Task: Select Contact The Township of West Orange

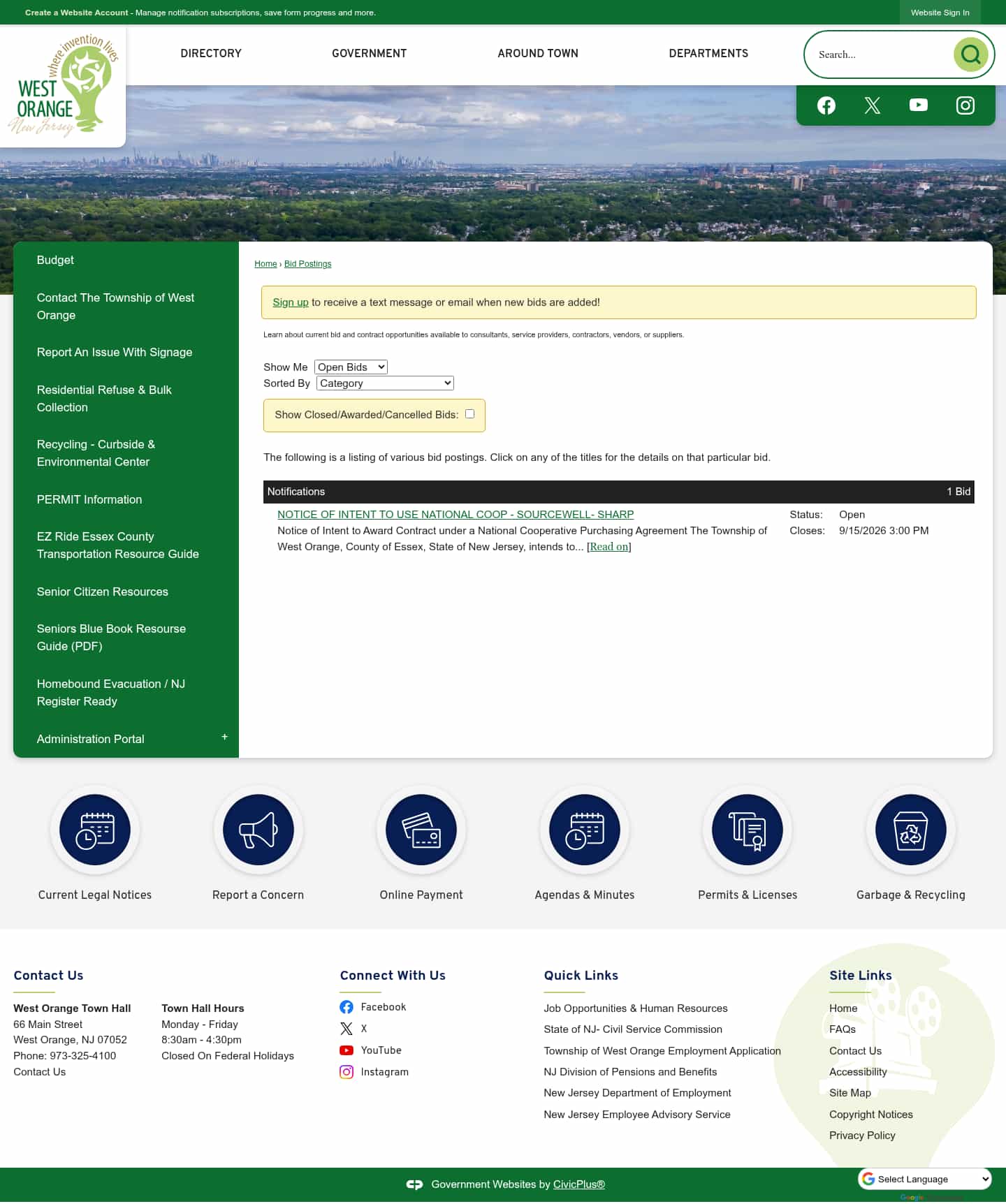Action: click(x=115, y=307)
